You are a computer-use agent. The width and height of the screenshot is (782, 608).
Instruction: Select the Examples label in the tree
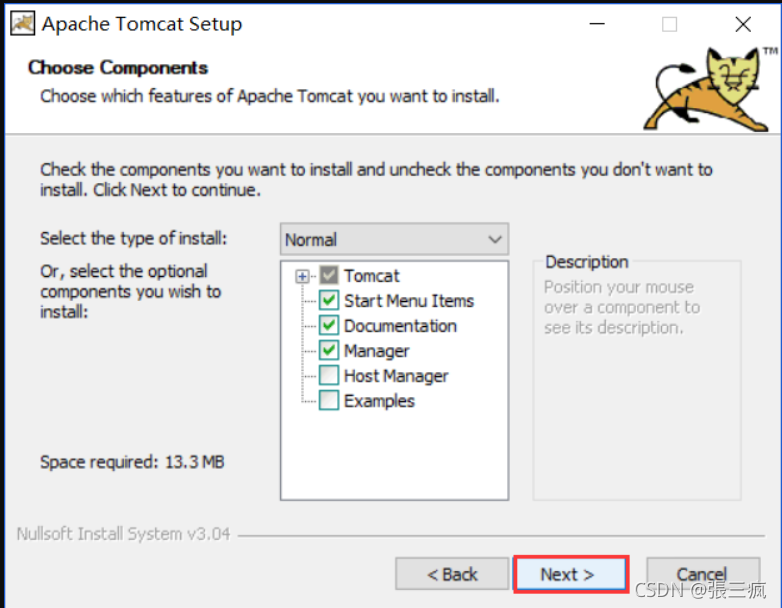click(379, 401)
